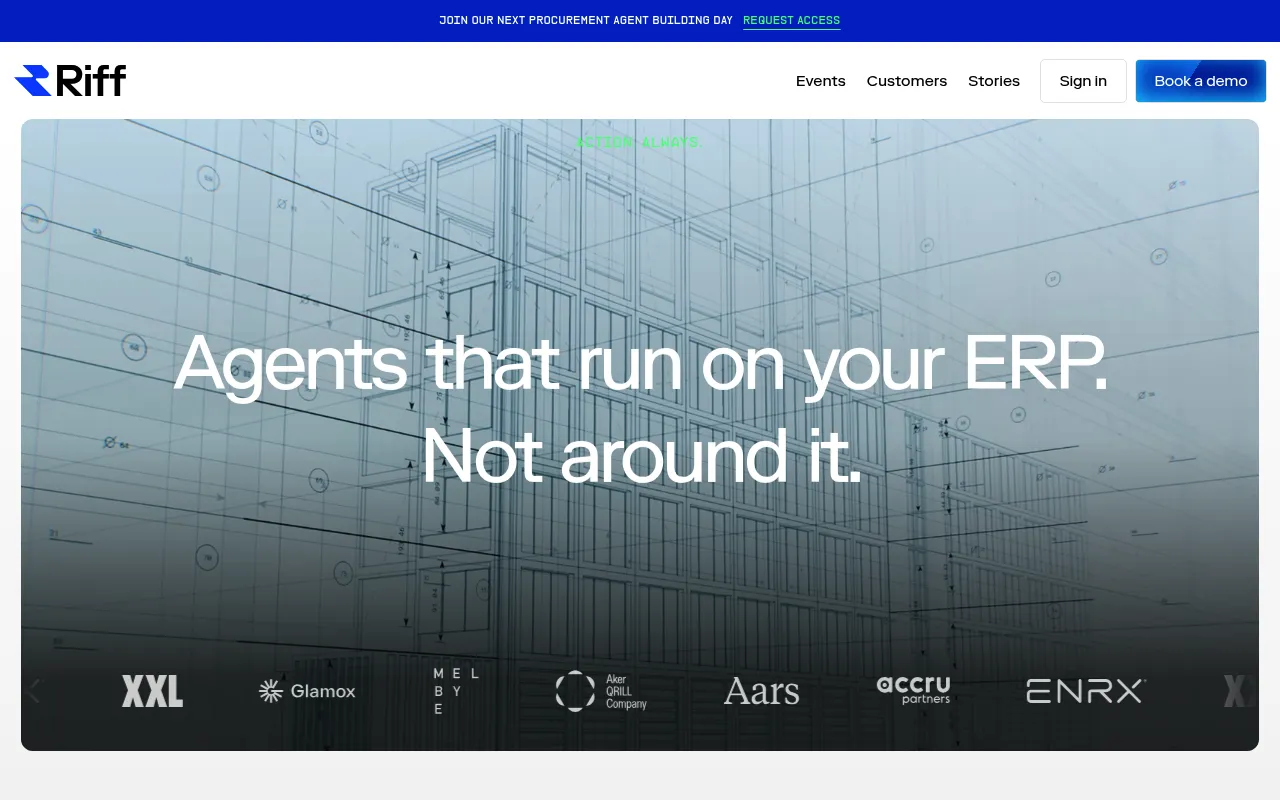Click the procurement agent building day banner text
This screenshot has width=1280, height=800.
pyautogui.click(x=586, y=21)
